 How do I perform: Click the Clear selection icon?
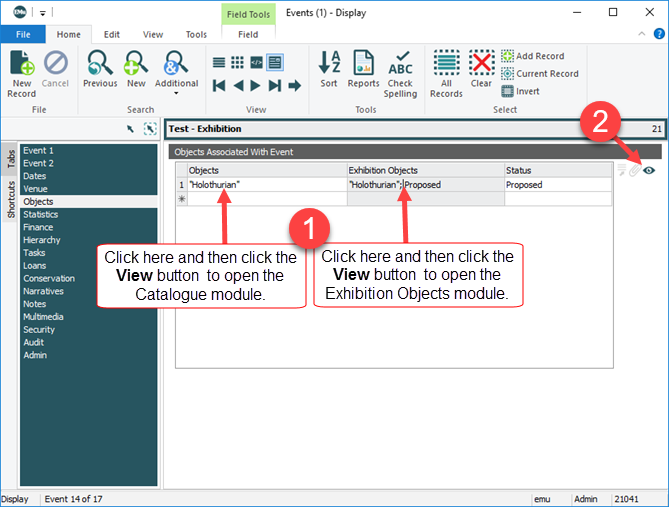tap(482, 70)
